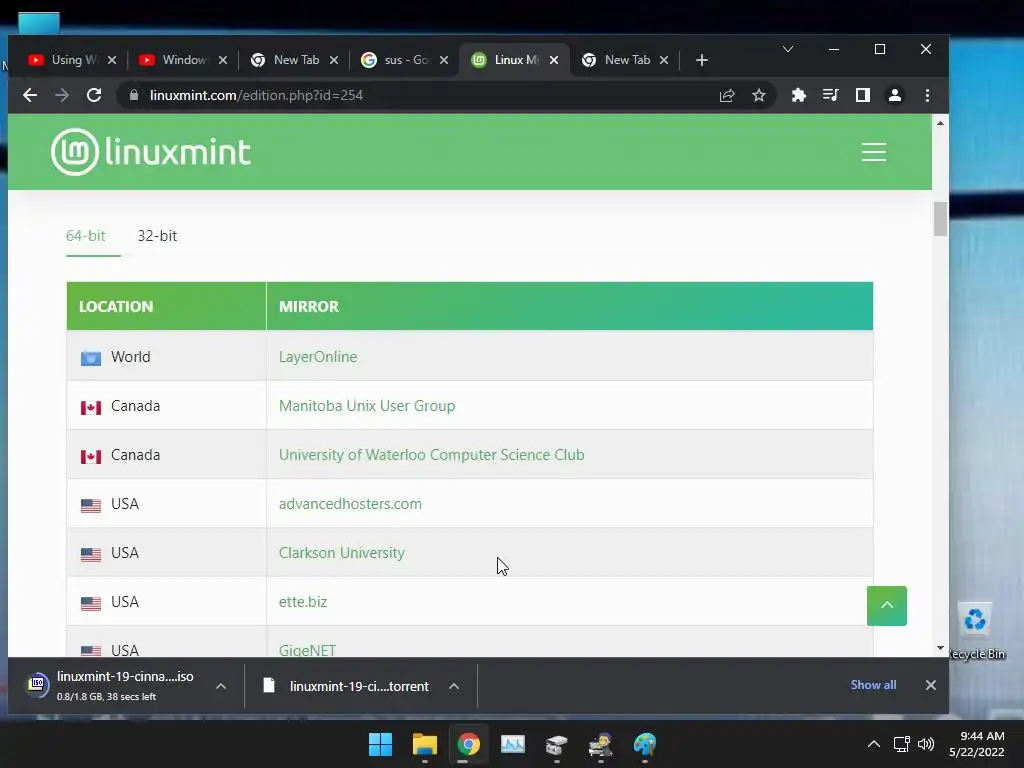
Task: Close the downloads bar
Action: tap(931, 684)
